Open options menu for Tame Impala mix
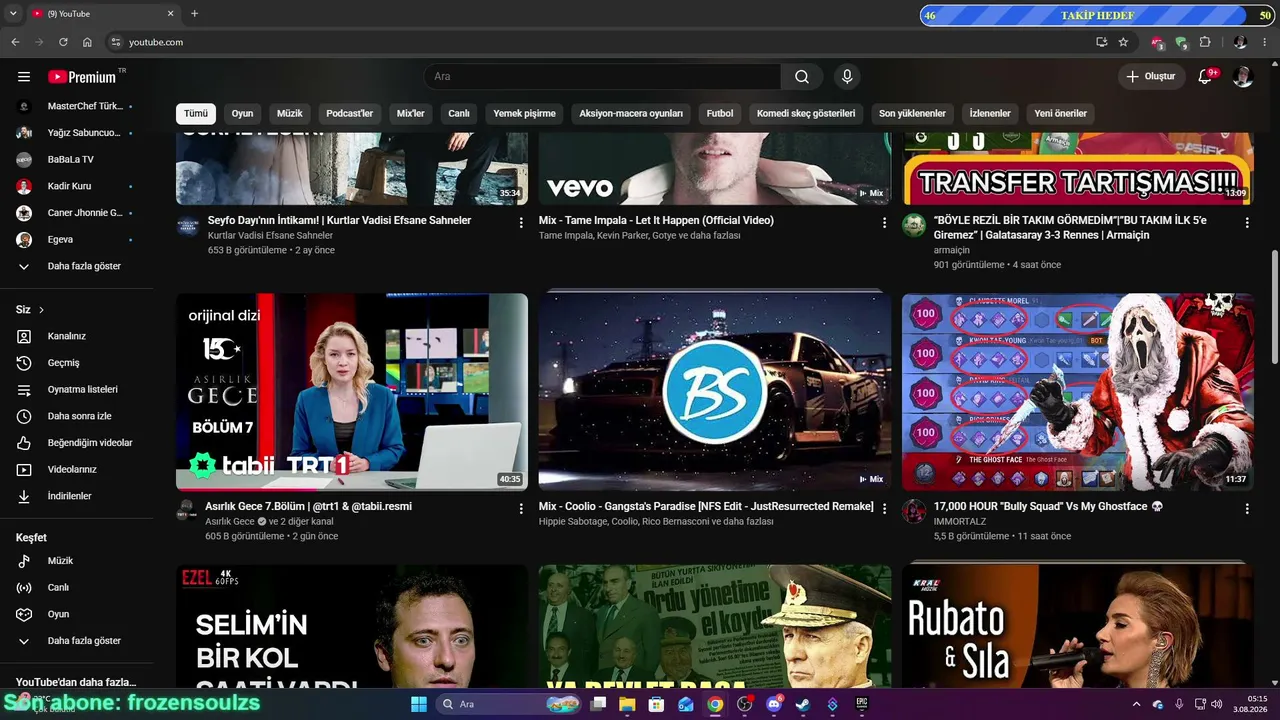Viewport: 1280px width, 720px height. tap(884, 223)
